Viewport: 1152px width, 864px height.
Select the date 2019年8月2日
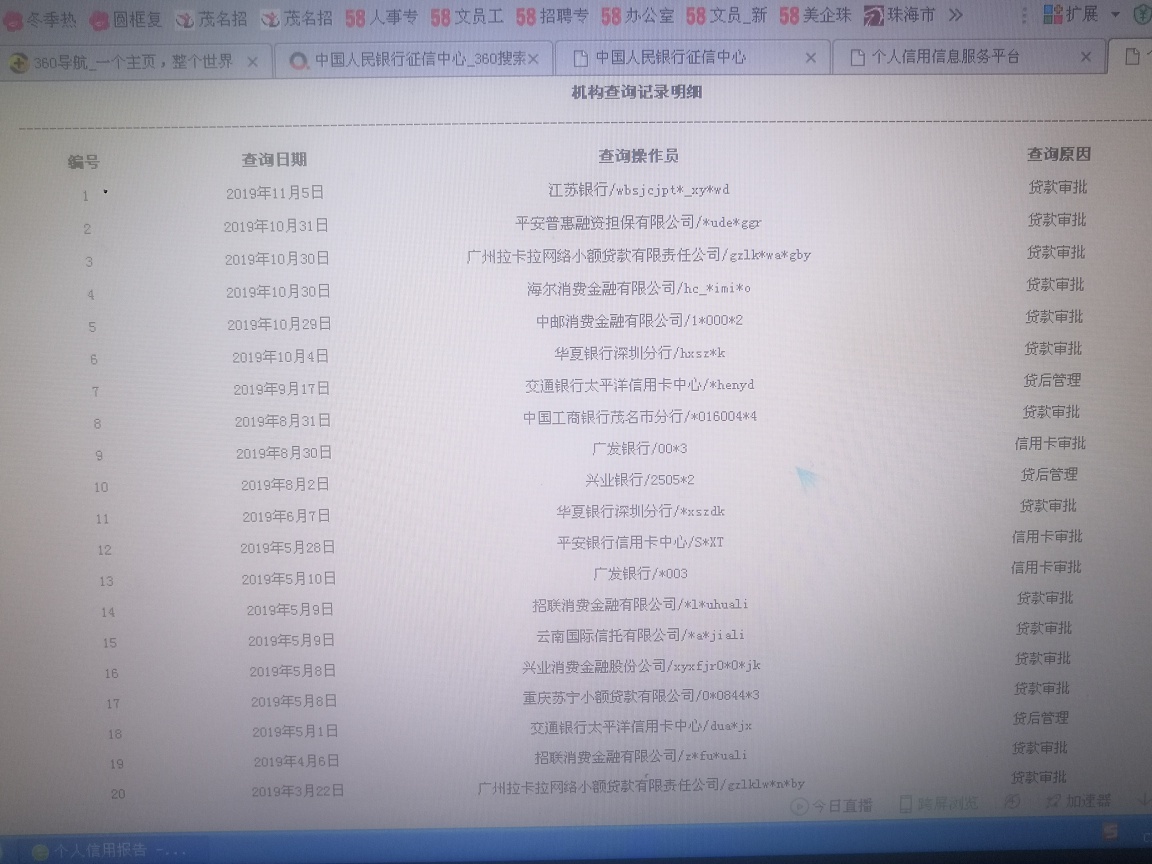[x=285, y=485]
